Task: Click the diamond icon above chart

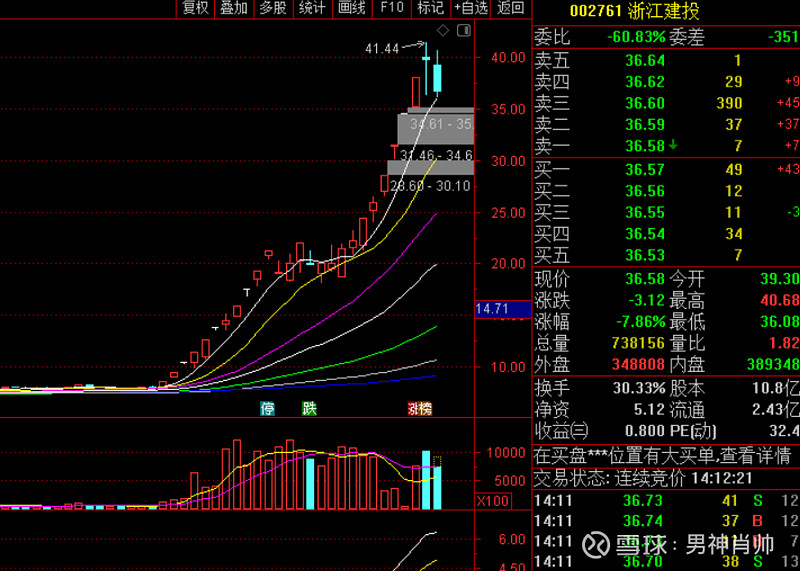Action: click(x=443, y=31)
